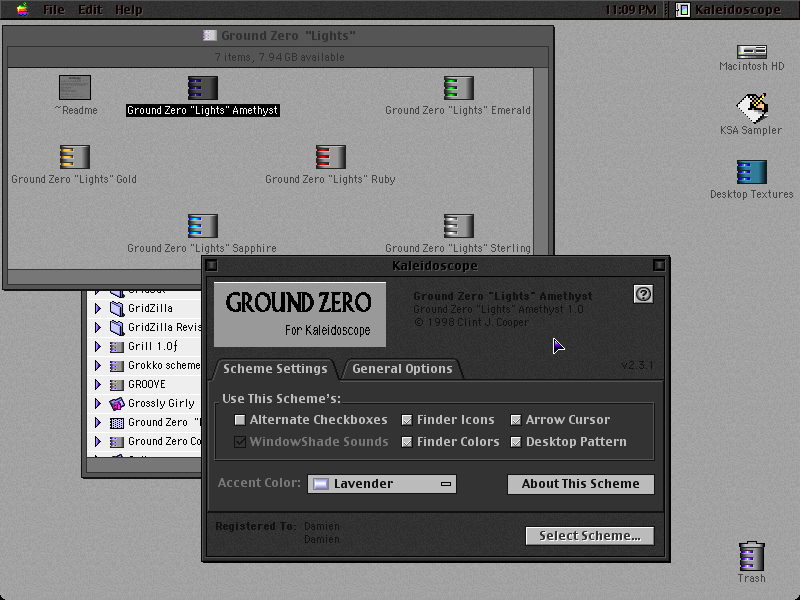This screenshot has width=800, height=600.
Task: Click the question mark help icon in Kaleidoscope
Action: [643, 294]
